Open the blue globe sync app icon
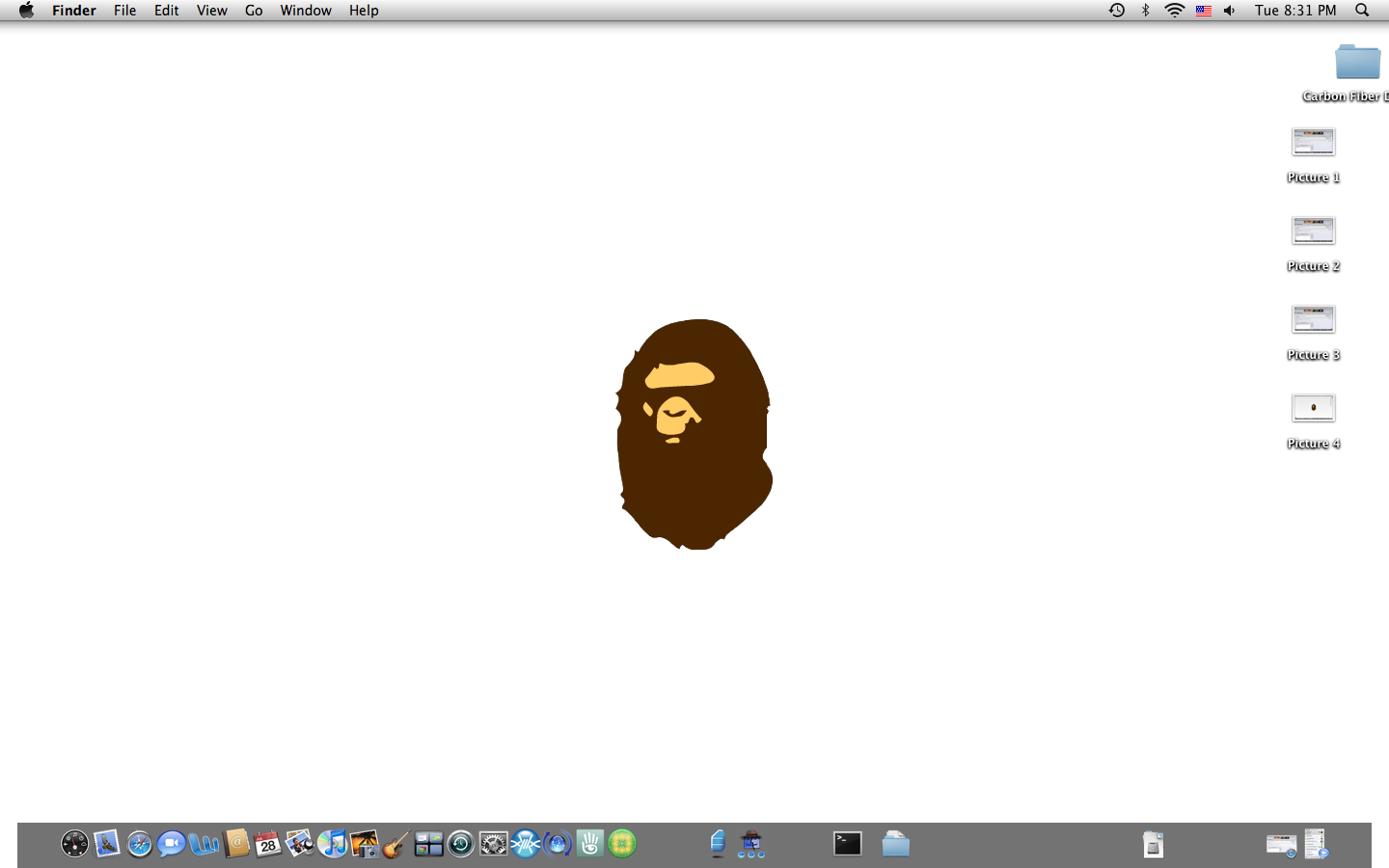The image size is (1389, 868). pyautogui.click(x=558, y=844)
